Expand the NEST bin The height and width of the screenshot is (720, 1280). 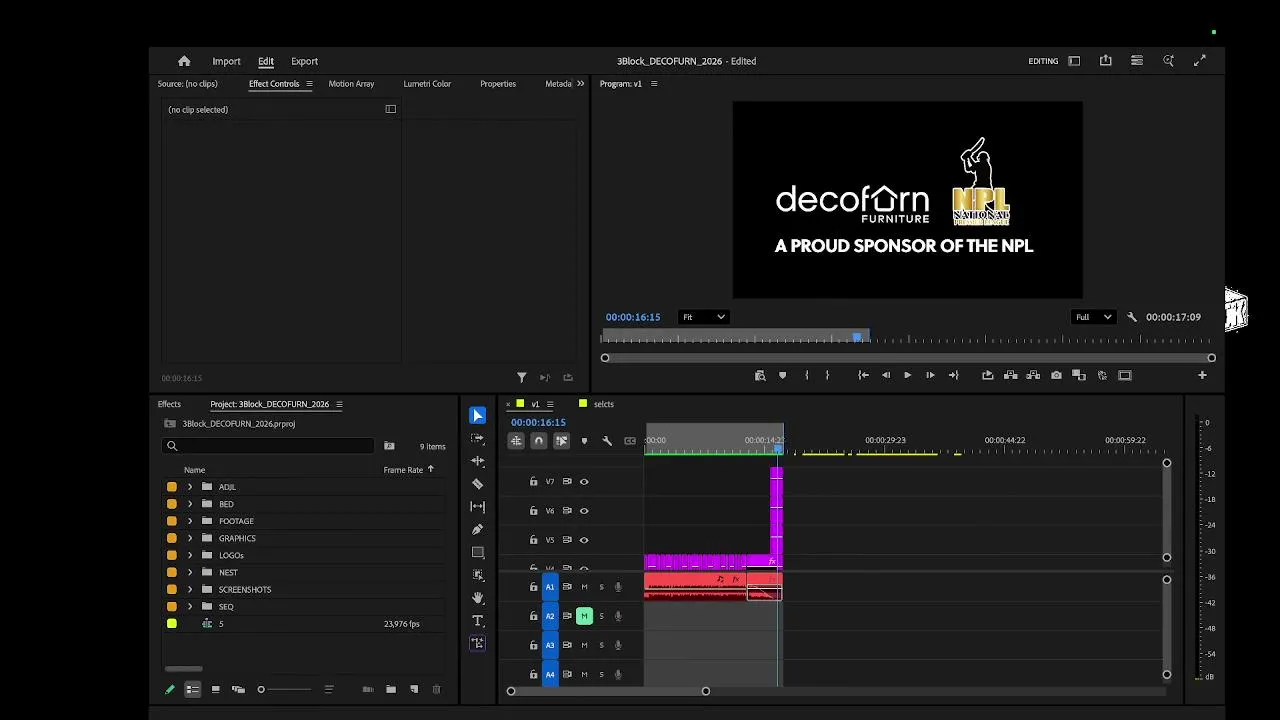point(190,573)
